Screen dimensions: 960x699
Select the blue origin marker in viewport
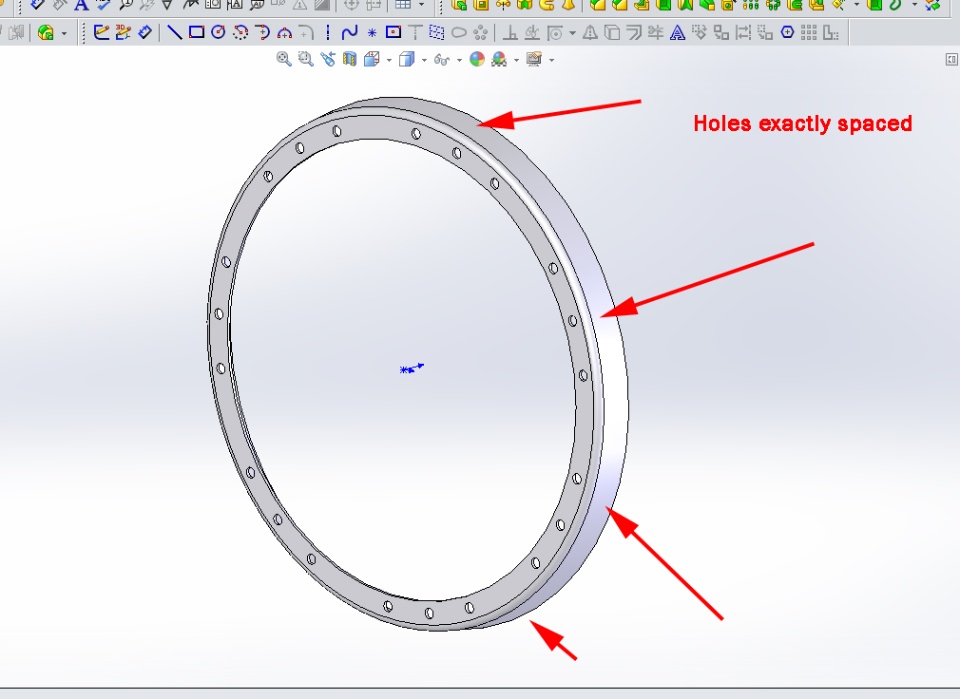point(411,368)
